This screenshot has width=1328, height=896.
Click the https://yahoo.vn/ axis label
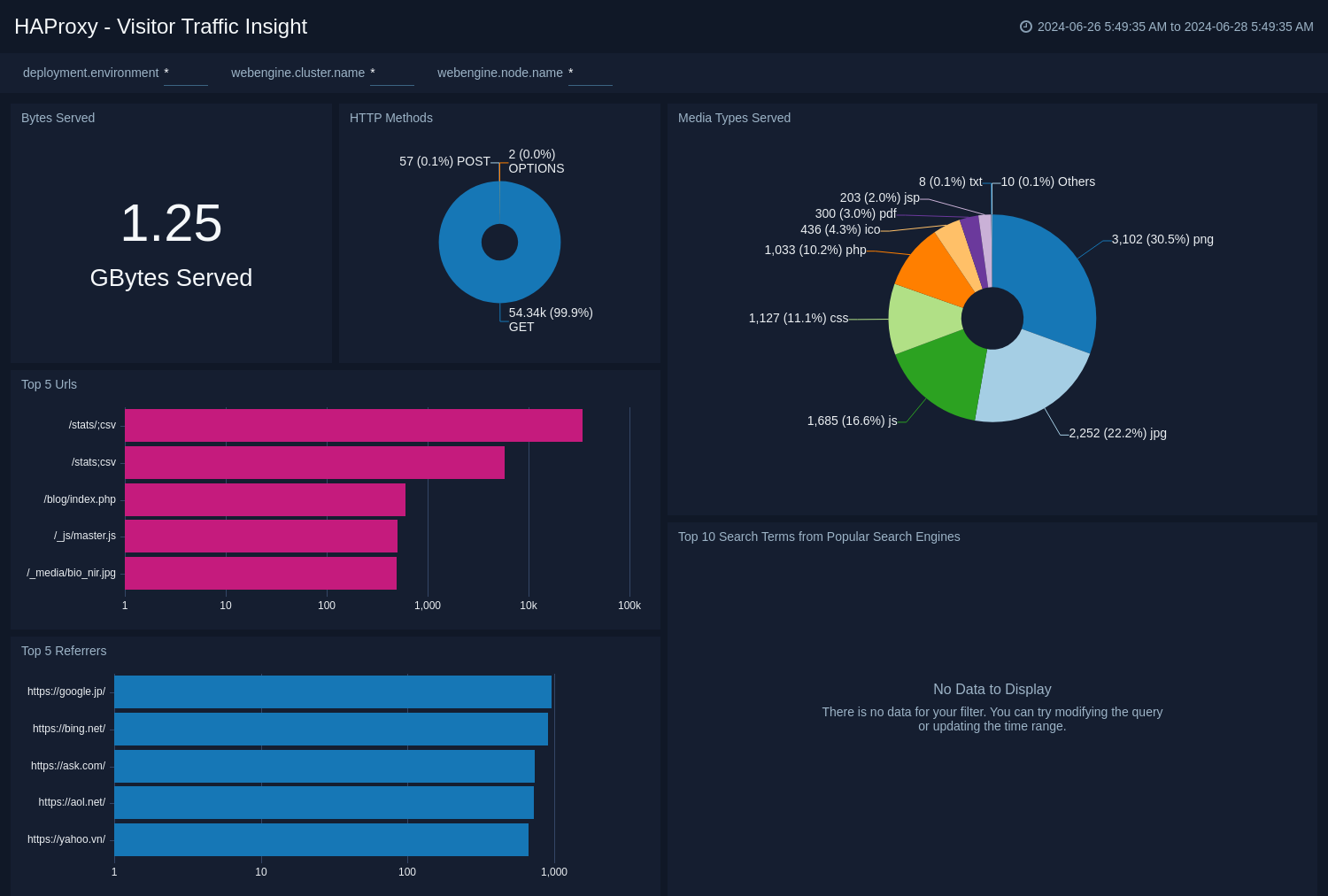click(x=66, y=839)
